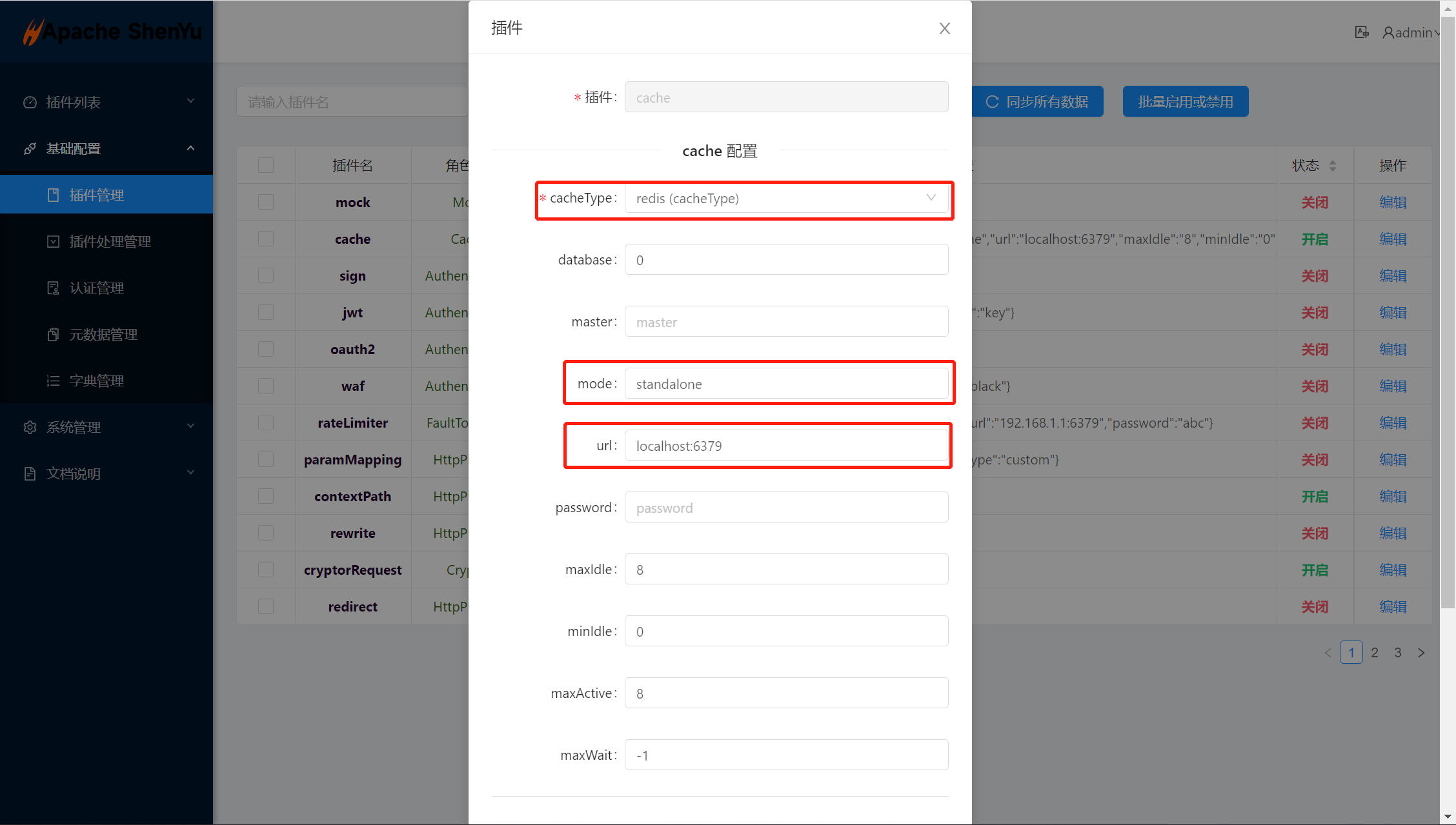Click the document description file icon

(30, 474)
